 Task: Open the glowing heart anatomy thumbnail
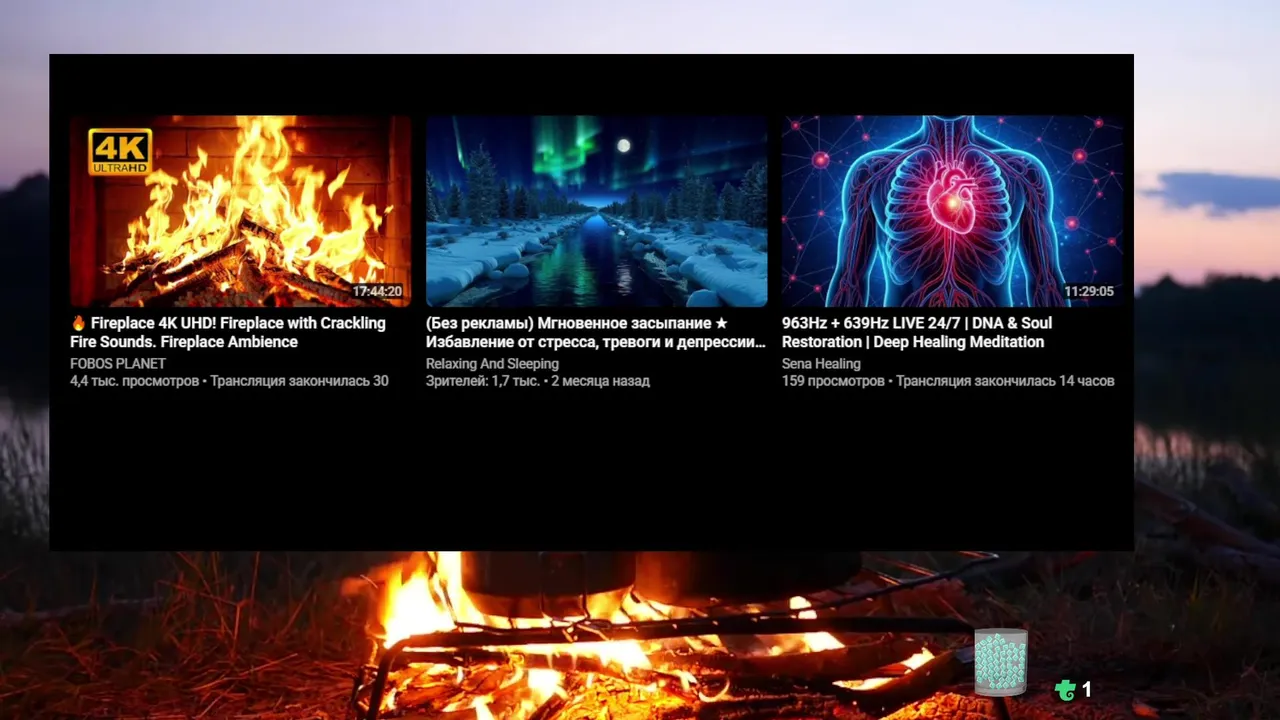coord(952,211)
